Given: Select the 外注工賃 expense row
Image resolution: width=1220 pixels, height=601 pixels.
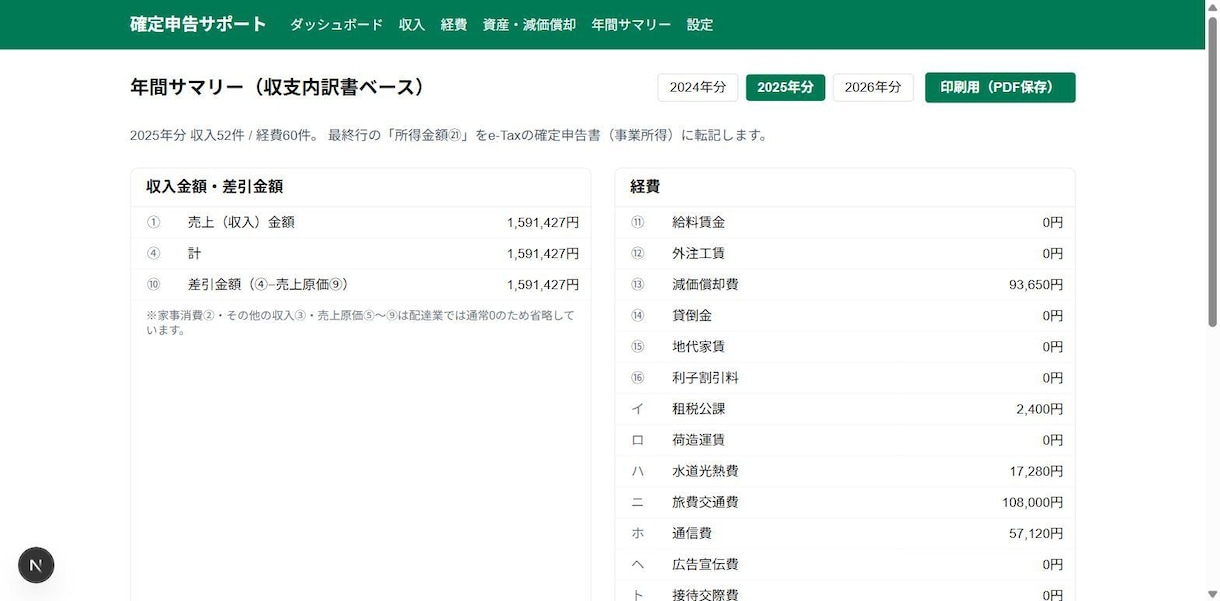Looking at the screenshot, I should click(x=845, y=253).
